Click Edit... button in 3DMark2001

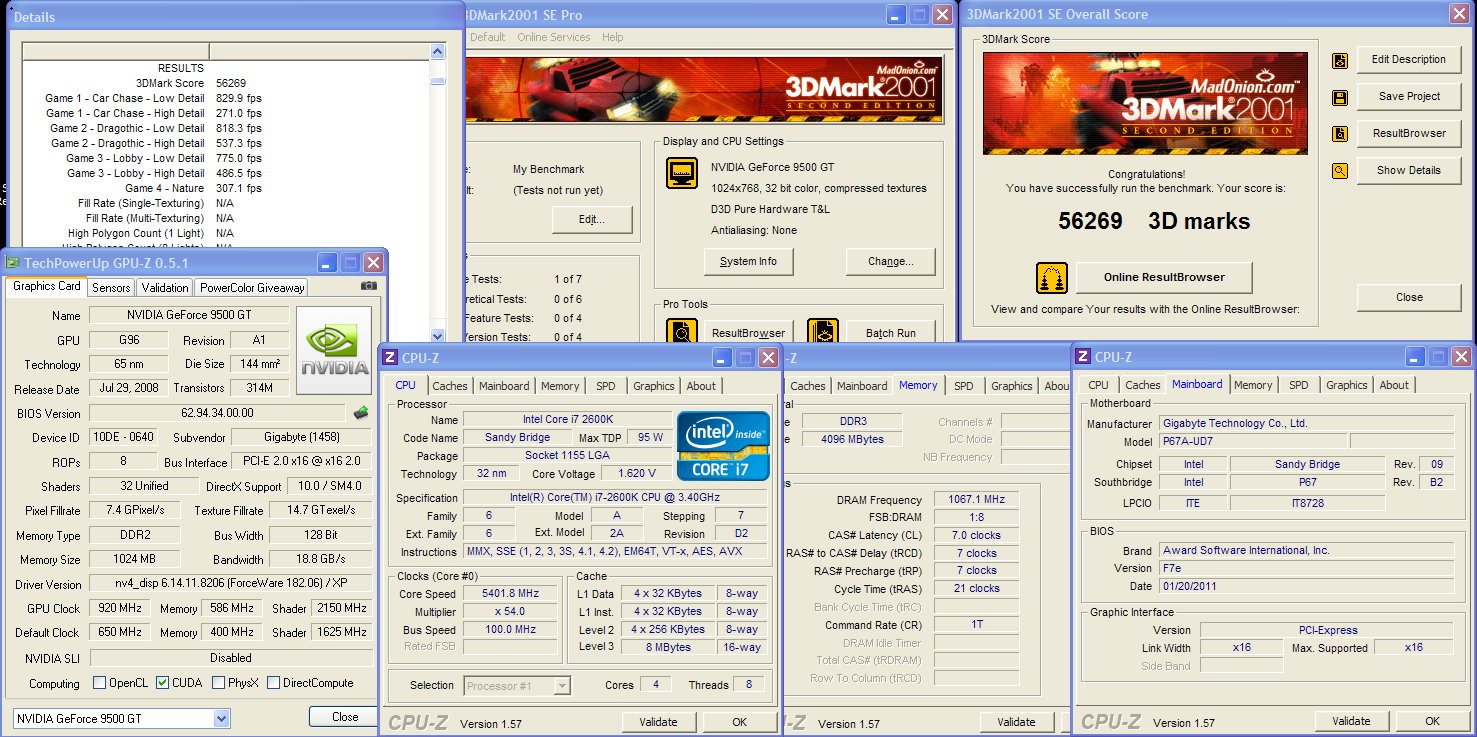pos(592,219)
